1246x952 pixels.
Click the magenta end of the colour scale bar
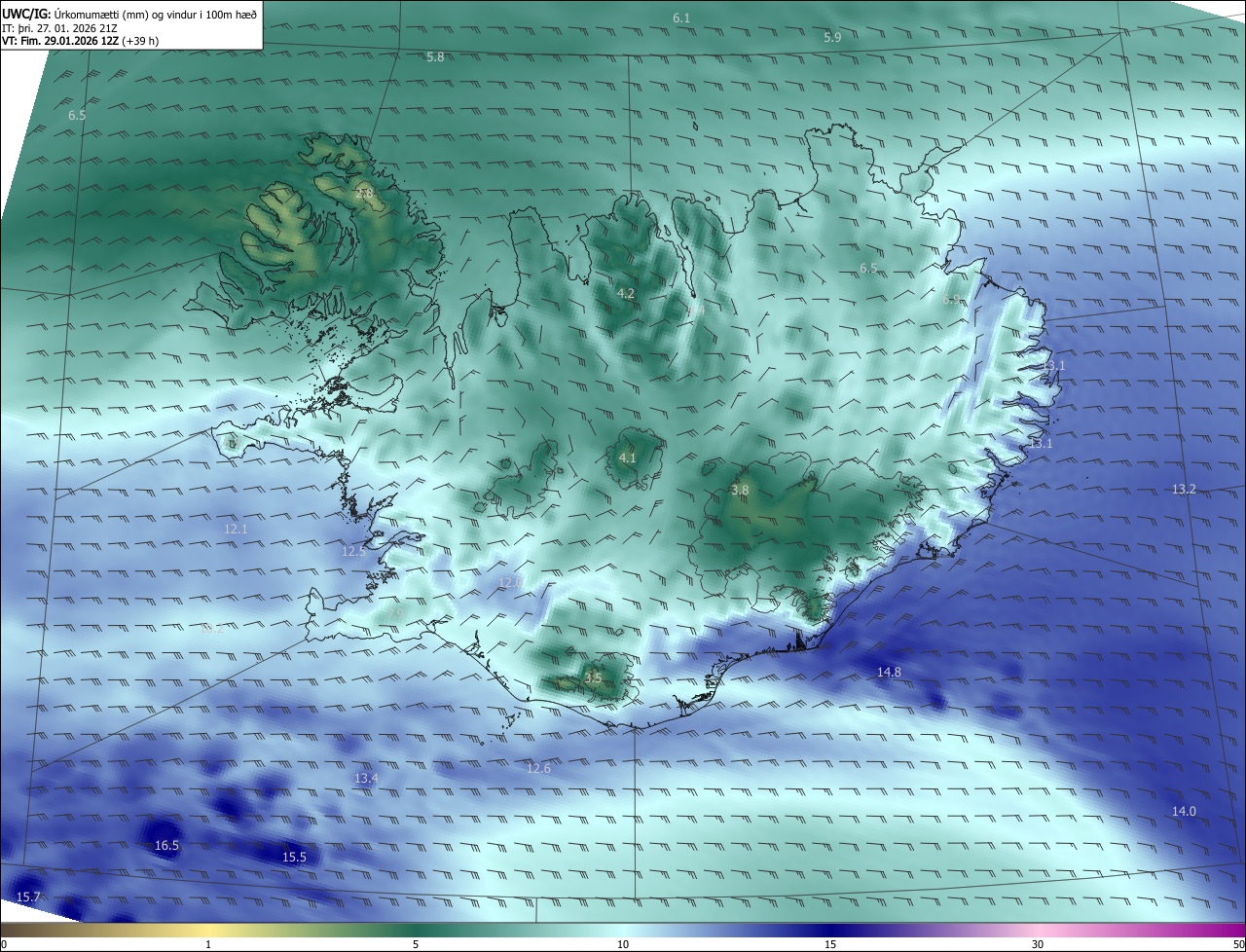1236,931
